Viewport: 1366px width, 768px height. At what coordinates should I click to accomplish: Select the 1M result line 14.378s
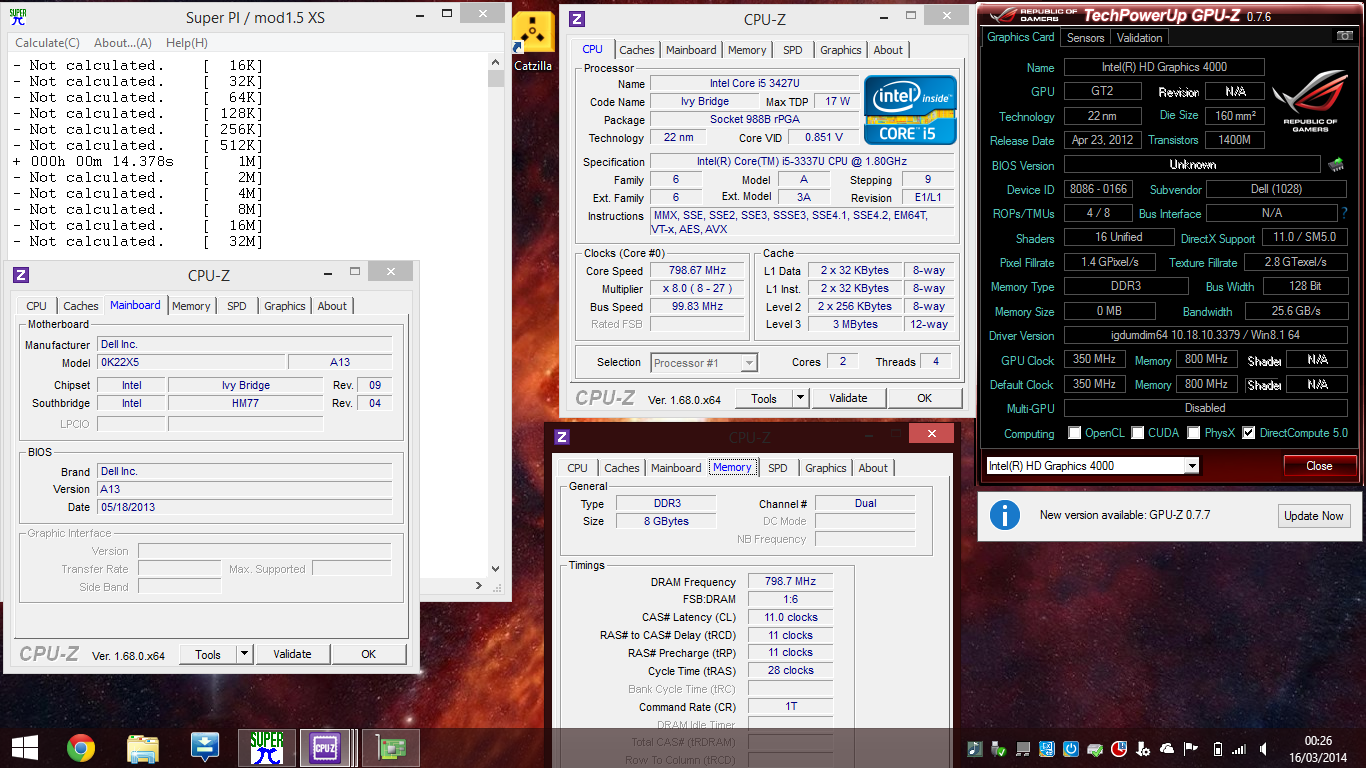point(138,161)
